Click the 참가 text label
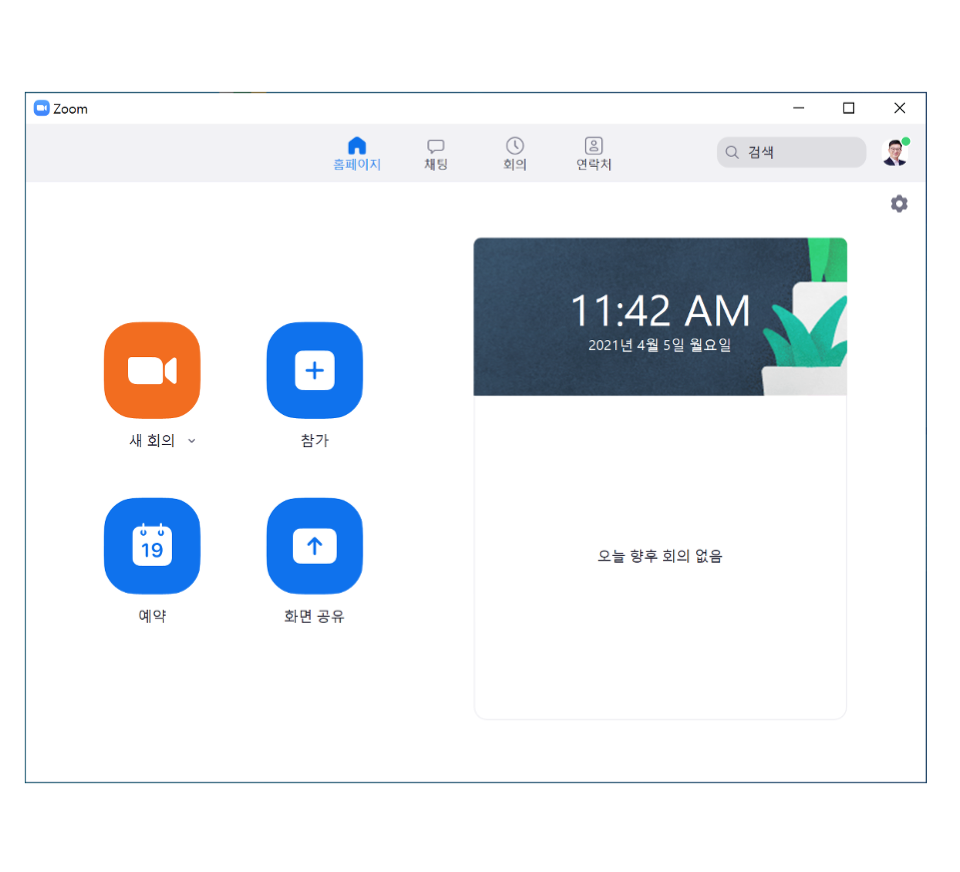Screen dimensions: 960x872 coord(315,440)
